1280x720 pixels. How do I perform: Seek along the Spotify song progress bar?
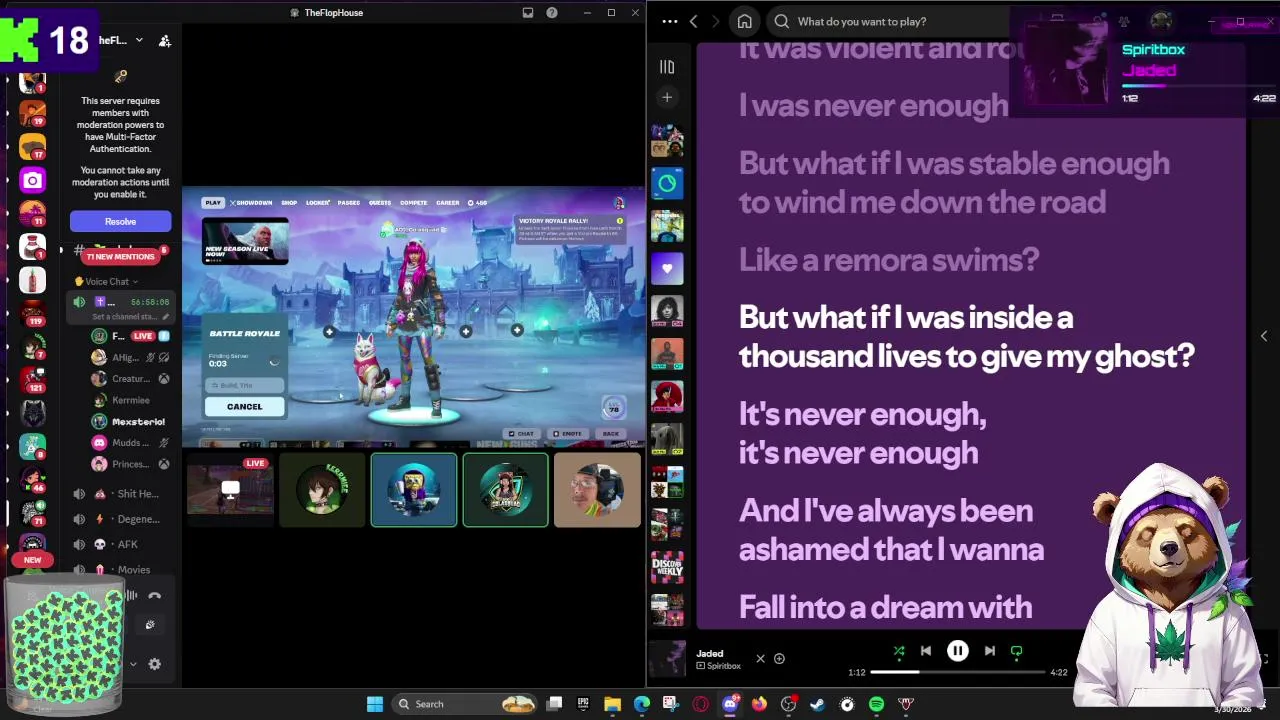pyautogui.click(x=957, y=672)
